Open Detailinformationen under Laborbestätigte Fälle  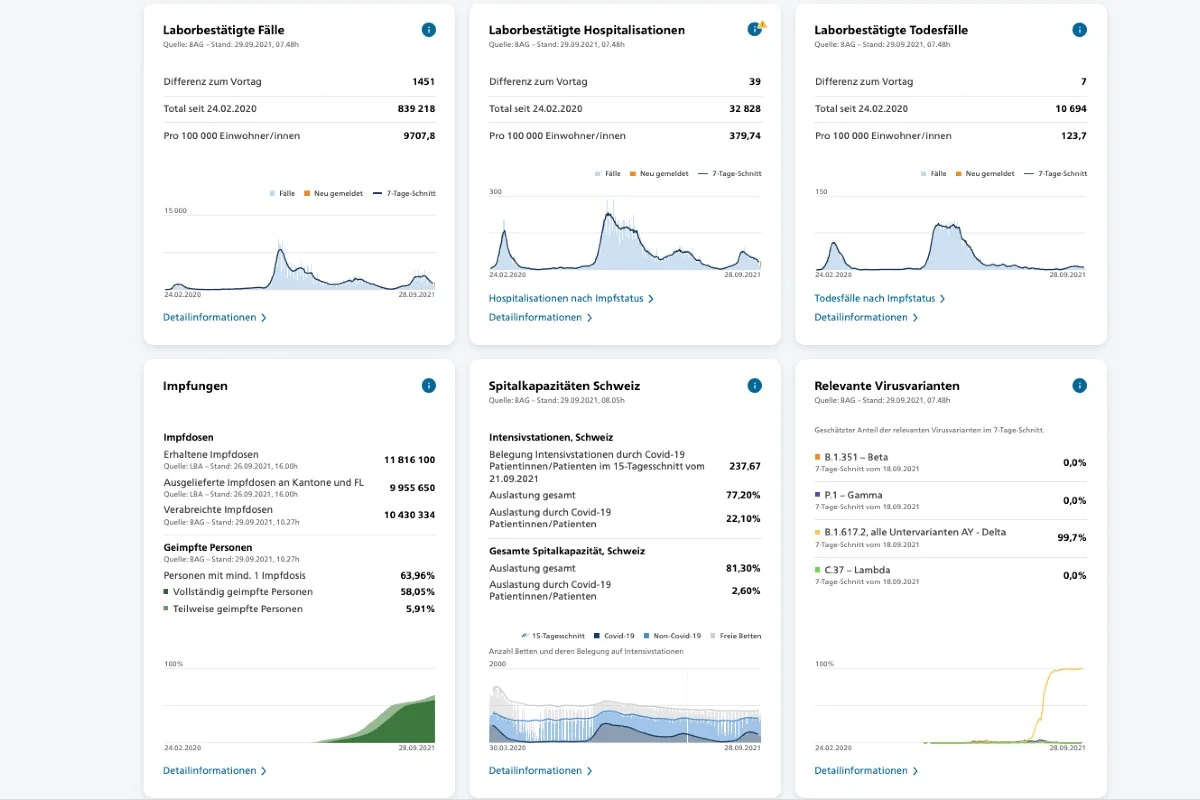click(x=215, y=318)
